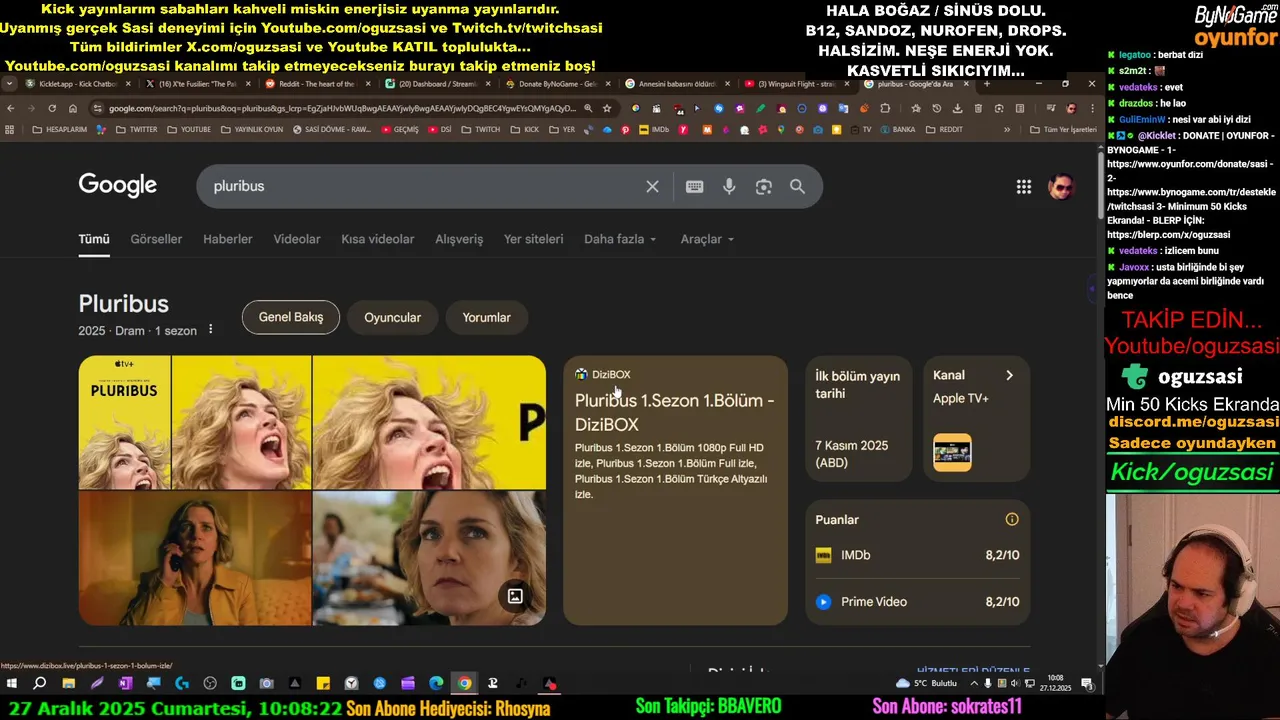
Task: Go back using the browser back arrow
Action: click(x=11, y=108)
